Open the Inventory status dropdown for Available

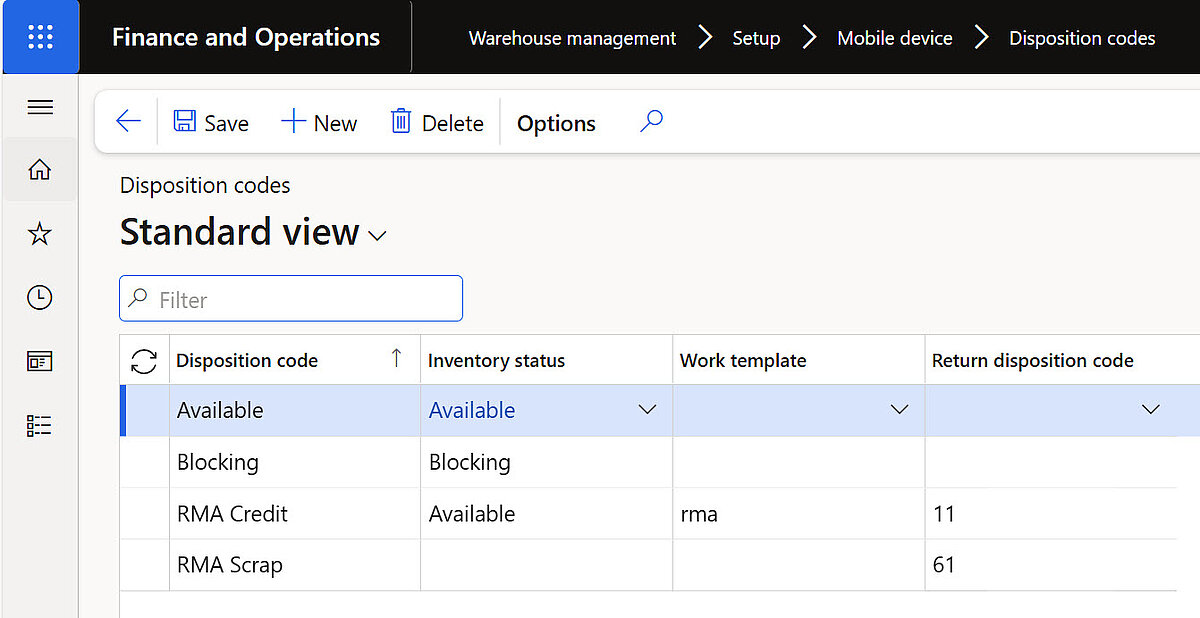(647, 410)
